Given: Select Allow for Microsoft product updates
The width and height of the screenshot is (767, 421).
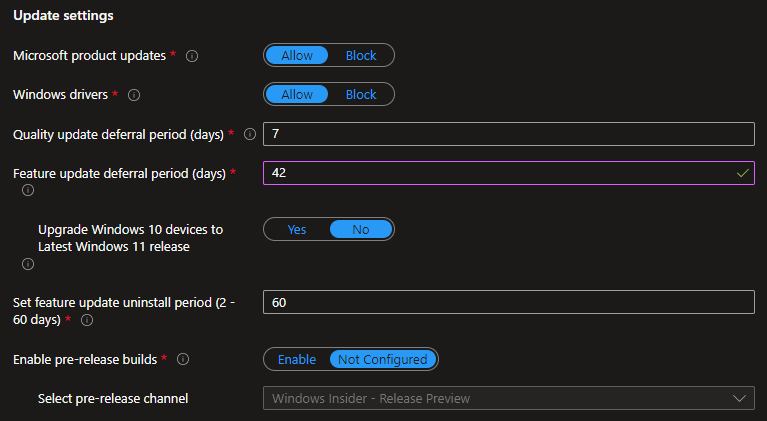Looking at the screenshot, I should pos(297,55).
